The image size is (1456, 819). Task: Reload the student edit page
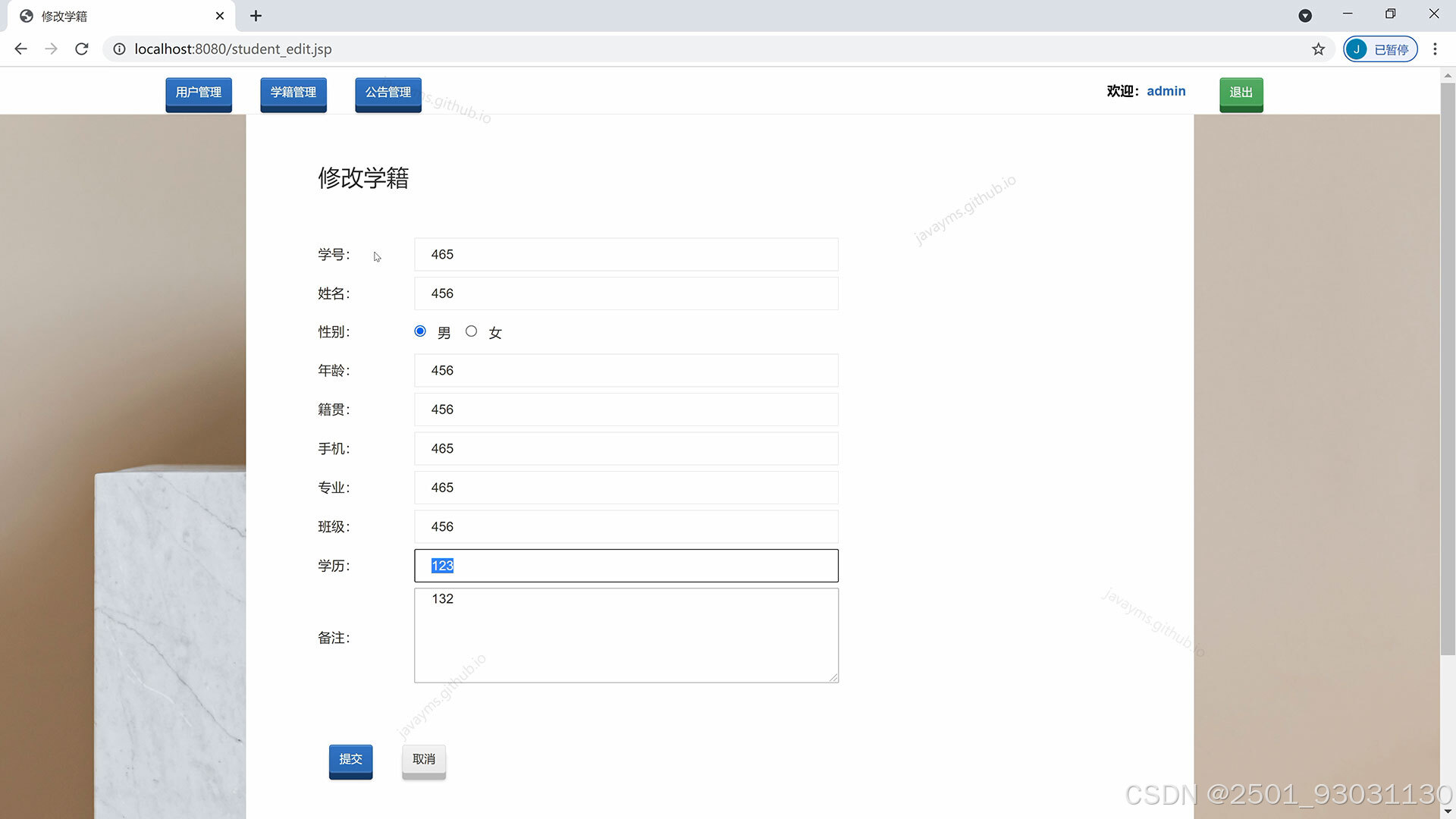(x=82, y=49)
